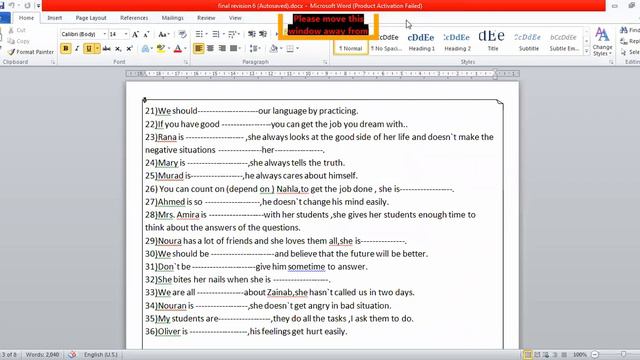Open the Review tab

(x=206, y=18)
